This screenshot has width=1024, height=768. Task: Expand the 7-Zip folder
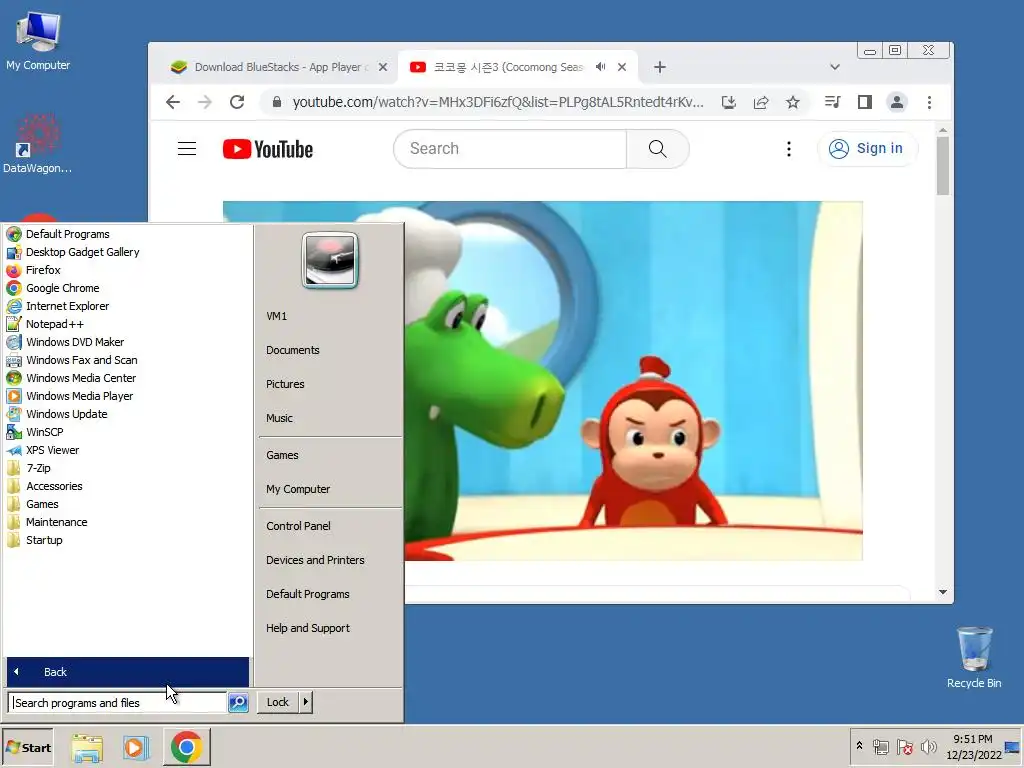click(x=39, y=468)
